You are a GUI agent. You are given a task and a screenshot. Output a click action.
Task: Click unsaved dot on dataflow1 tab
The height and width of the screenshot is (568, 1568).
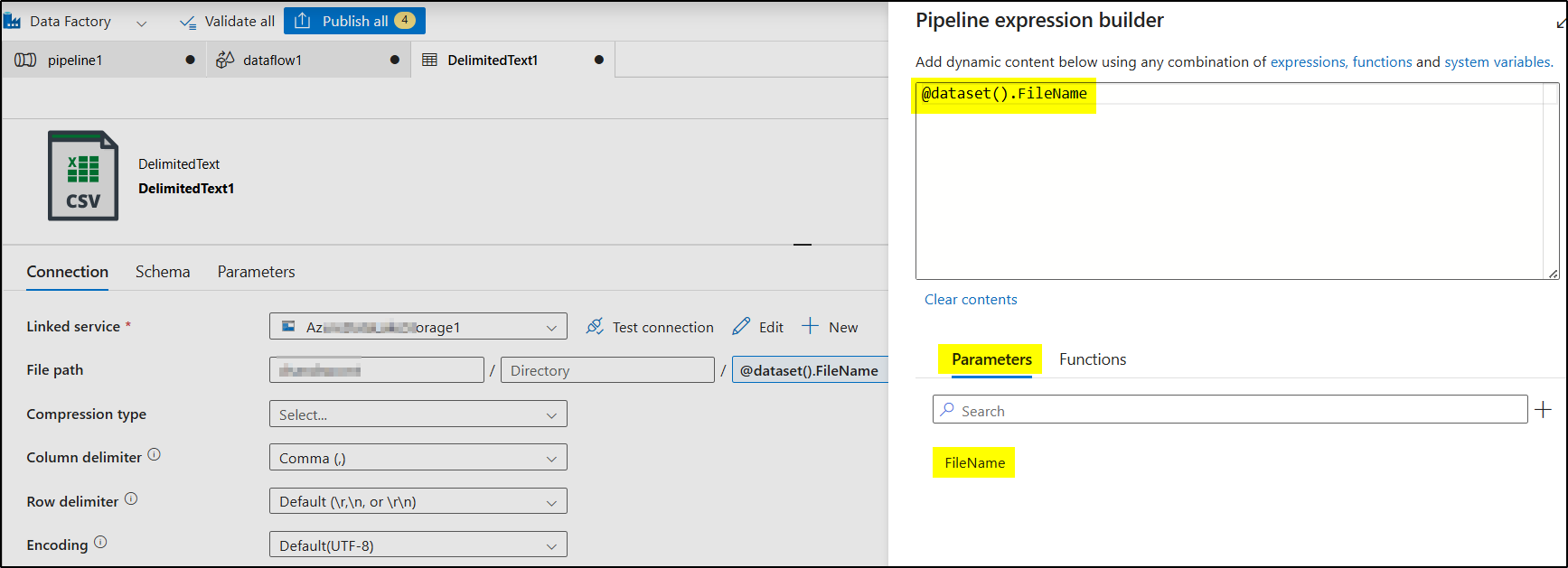pyautogui.click(x=394, y=60)
